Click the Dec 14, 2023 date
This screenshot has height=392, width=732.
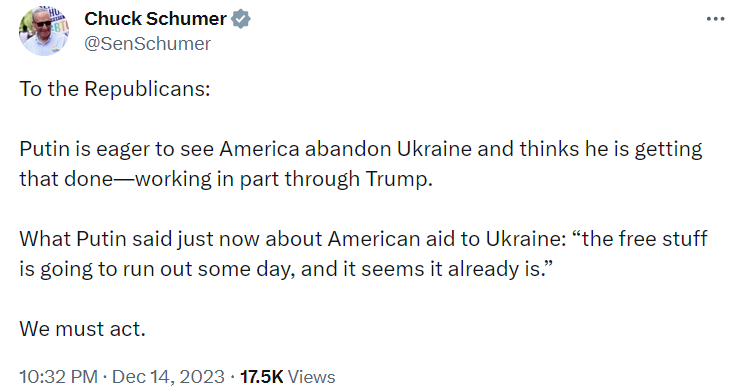pos(168,377)
